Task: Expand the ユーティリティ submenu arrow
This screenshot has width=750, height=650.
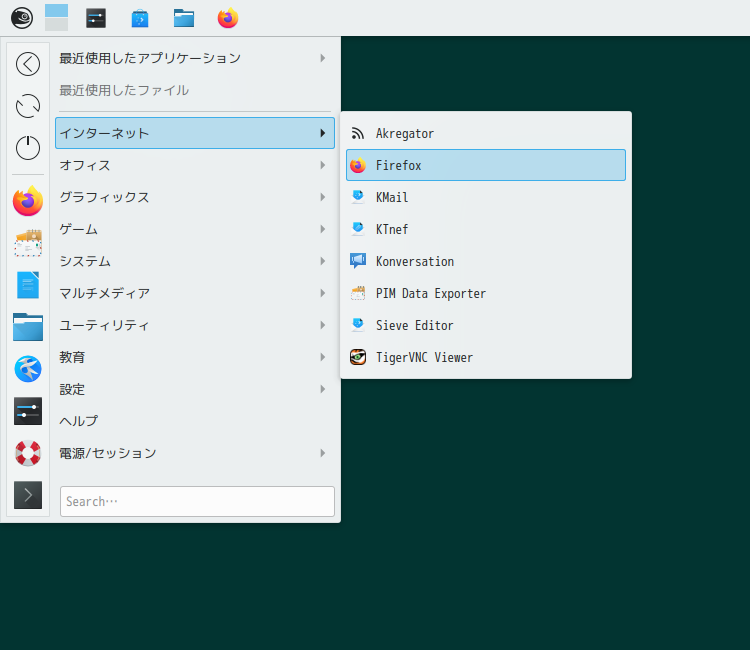Action: [x=323, y=325]
